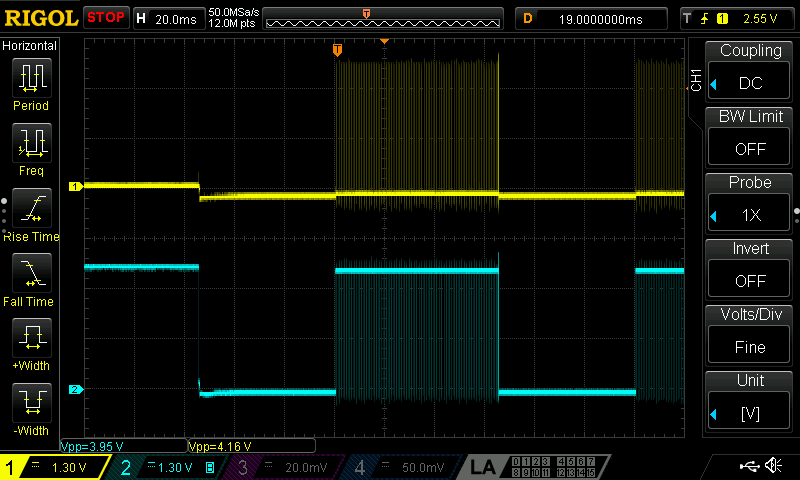800x480 pixels.
Task: Click the 2.55 V trigger level readout
Action: (760, 19)
